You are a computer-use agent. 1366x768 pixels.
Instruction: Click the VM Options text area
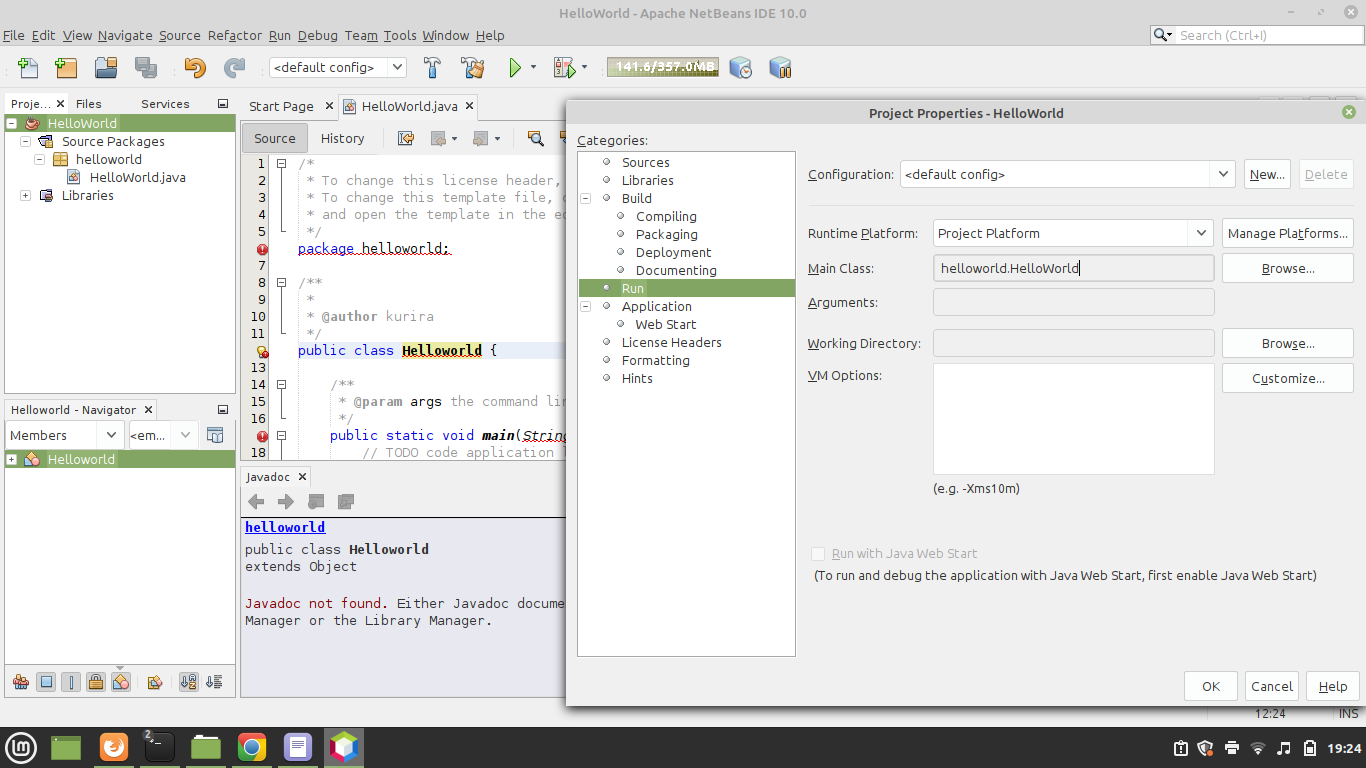(x=1073, y=419)
